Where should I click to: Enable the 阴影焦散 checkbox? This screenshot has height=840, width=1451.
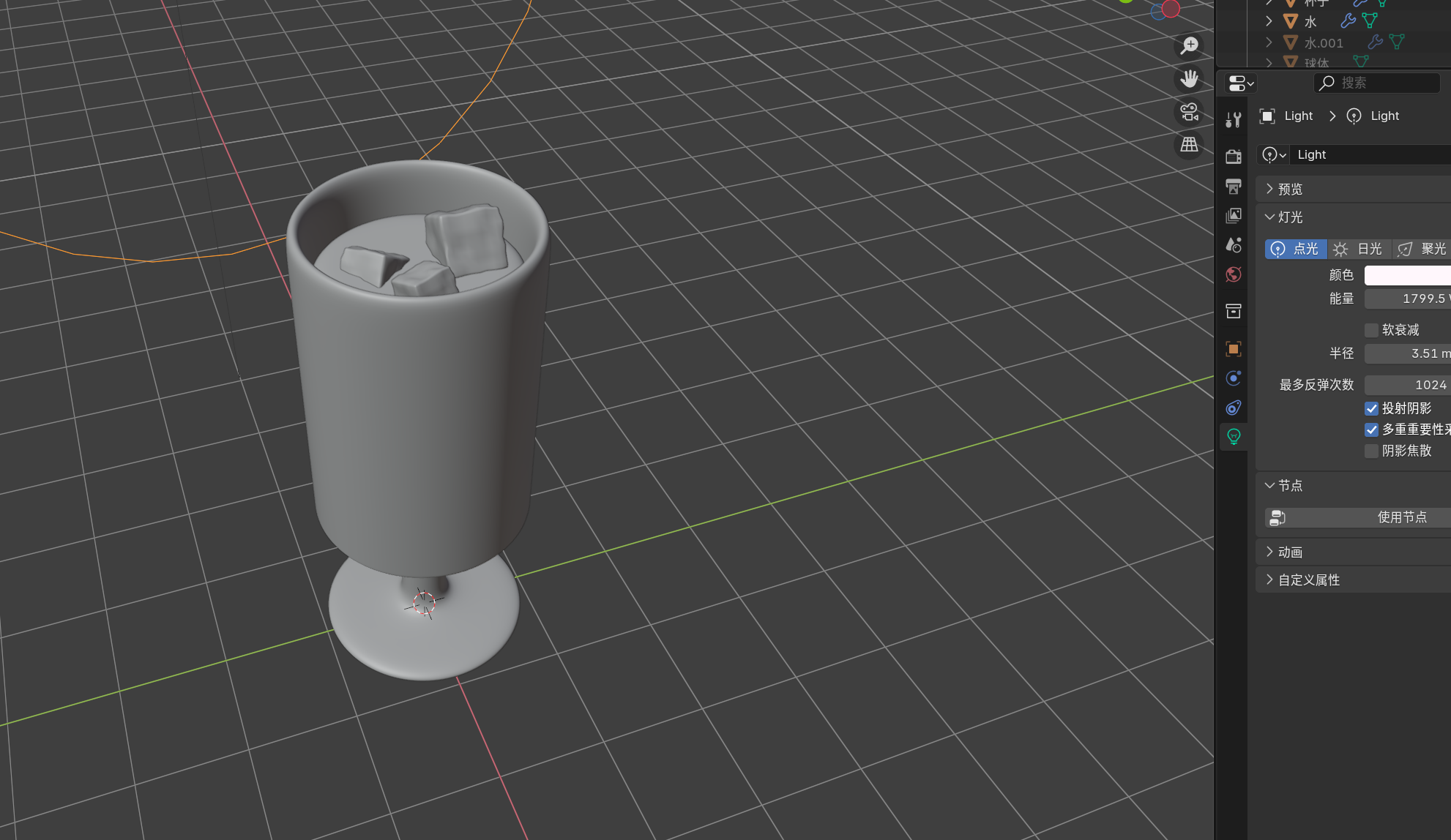[1372, 451]
